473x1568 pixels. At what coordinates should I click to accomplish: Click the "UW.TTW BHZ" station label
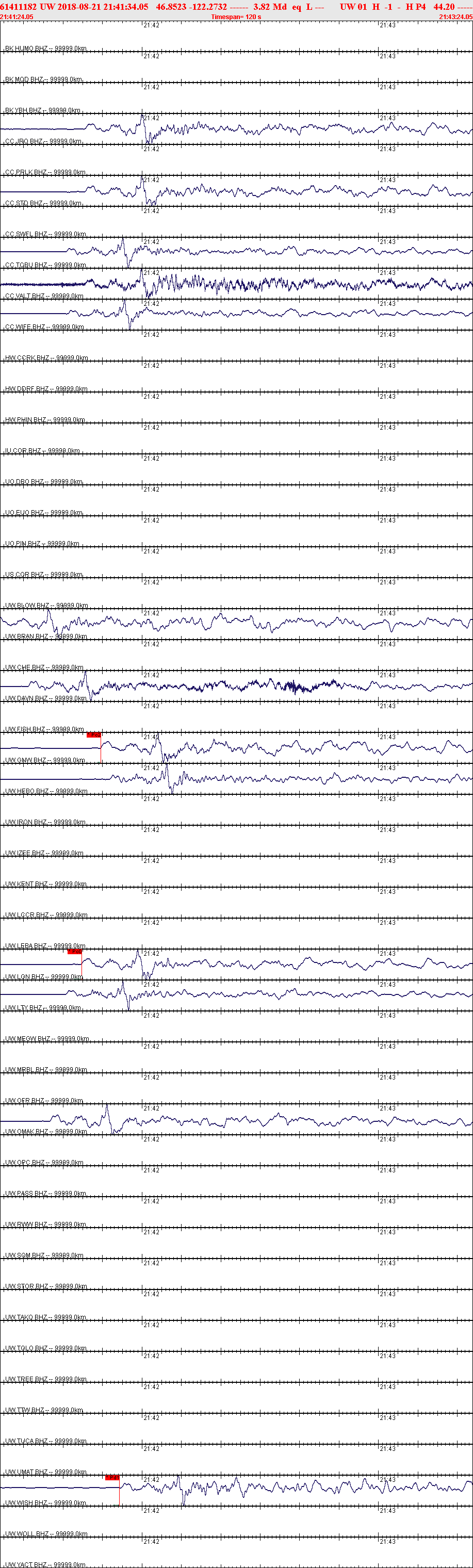coord(24,1410)
